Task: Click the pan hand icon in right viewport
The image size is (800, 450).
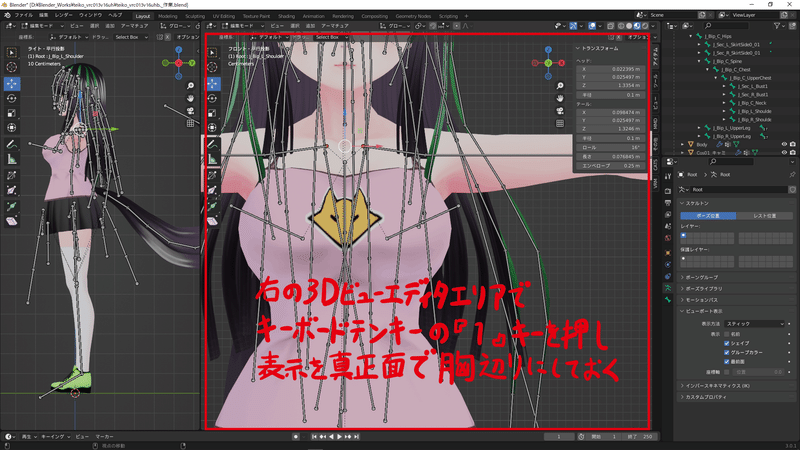Action: [560, 98]
